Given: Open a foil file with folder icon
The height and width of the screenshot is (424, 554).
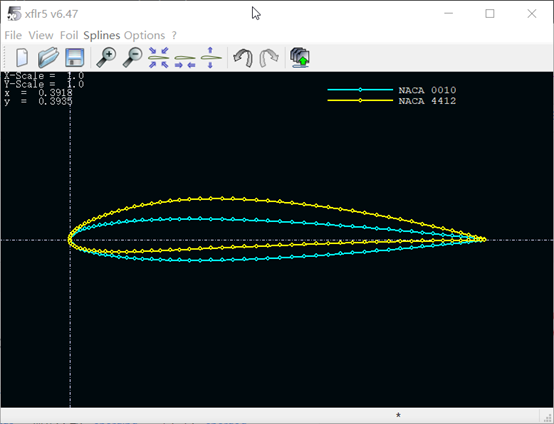Looking at the screenshot, I should click(48, 57).
